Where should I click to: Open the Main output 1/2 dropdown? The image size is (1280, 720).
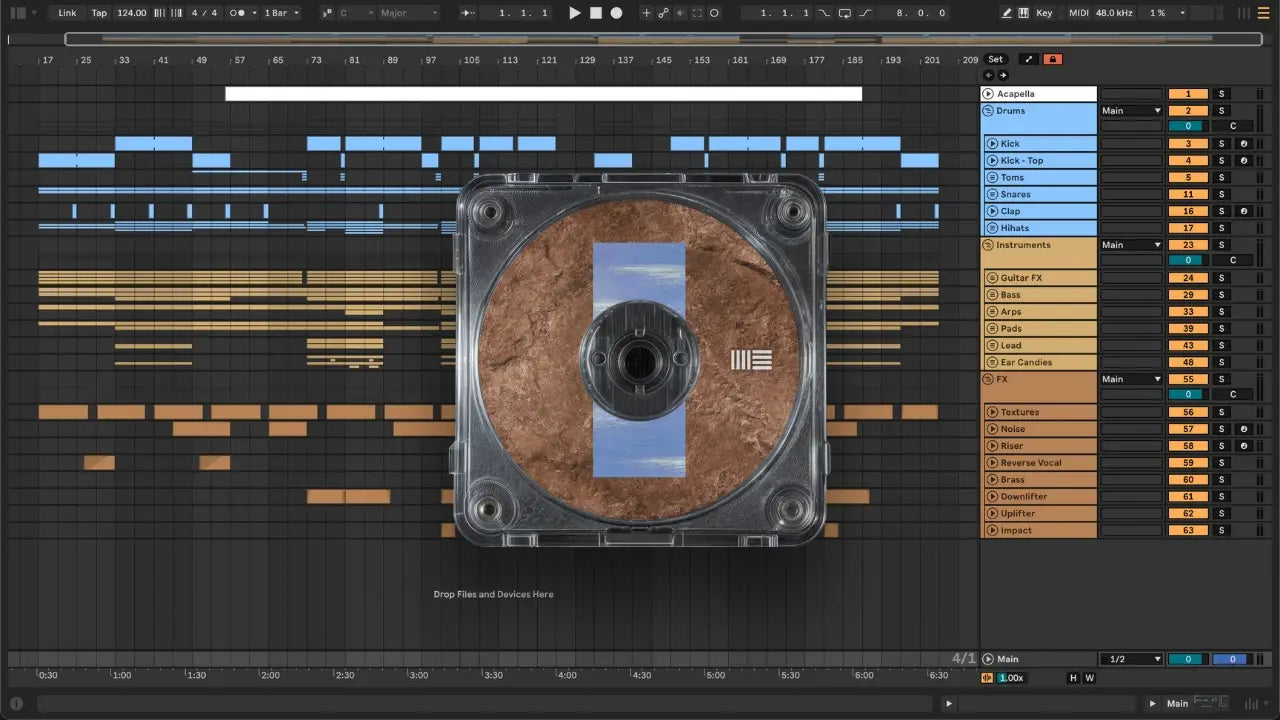(1131, 659)
